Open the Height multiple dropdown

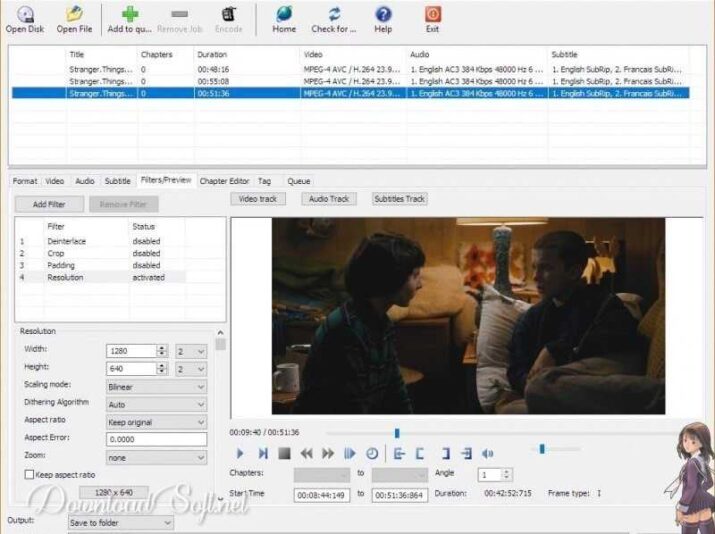[191, 369]
